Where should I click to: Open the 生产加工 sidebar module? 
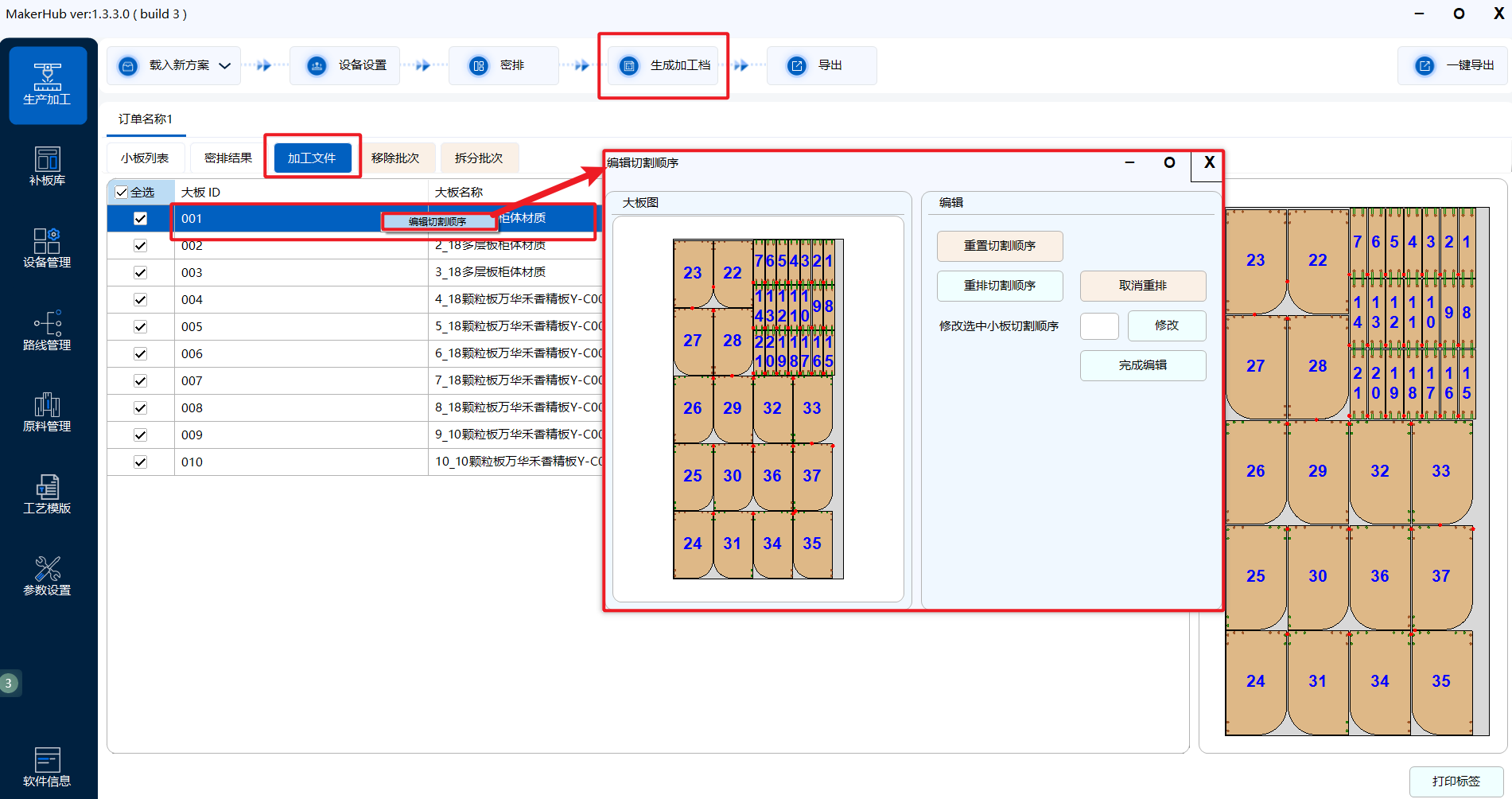coord(48,84)
